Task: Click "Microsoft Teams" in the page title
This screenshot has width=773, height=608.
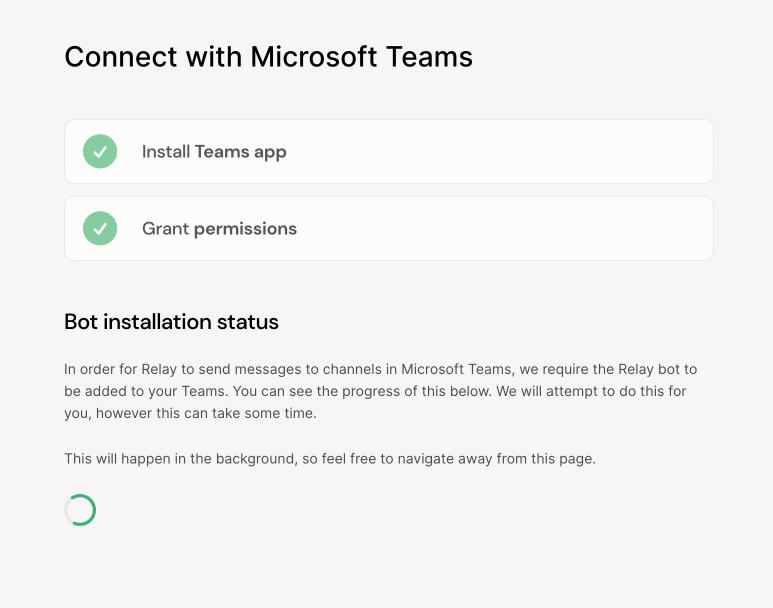Action: [361, 57]
